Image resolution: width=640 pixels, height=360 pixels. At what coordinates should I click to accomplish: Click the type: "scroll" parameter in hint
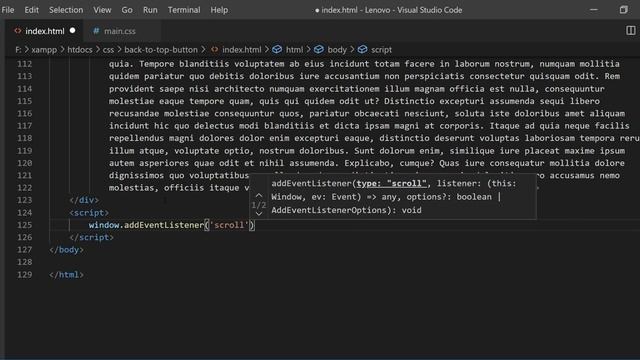[x=391, y=183]
